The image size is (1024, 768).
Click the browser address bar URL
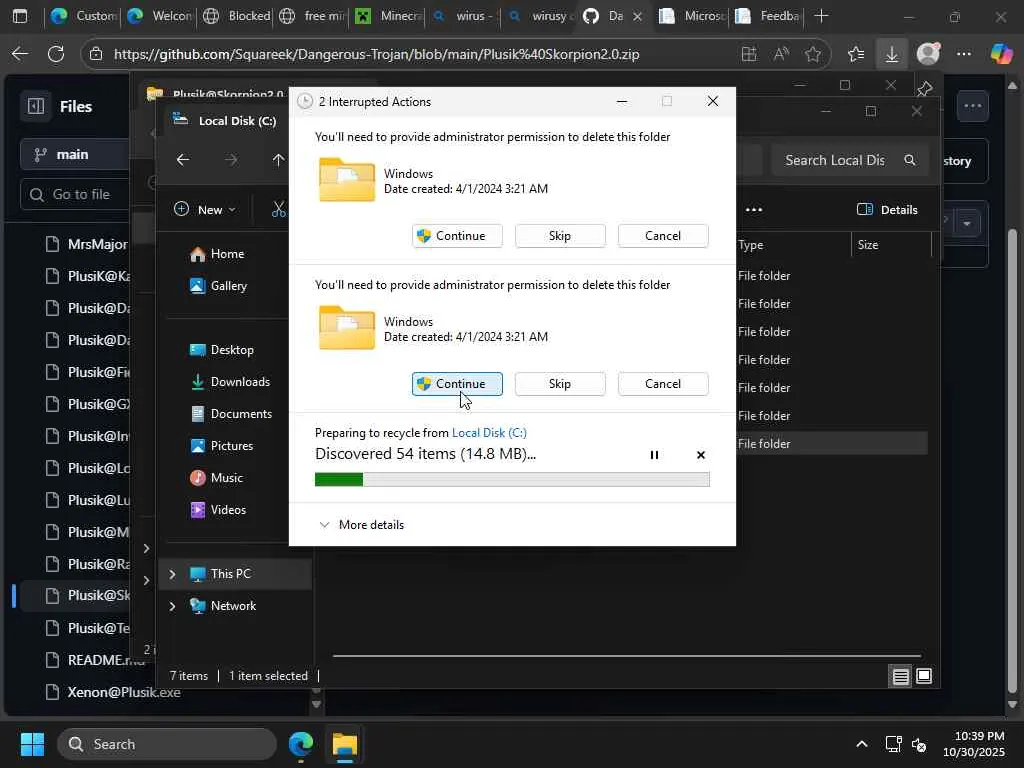(x=376, y=54)
